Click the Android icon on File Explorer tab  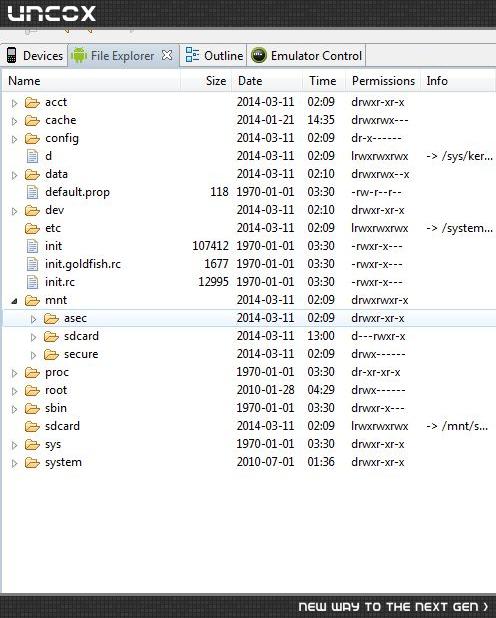click(78, 56)
